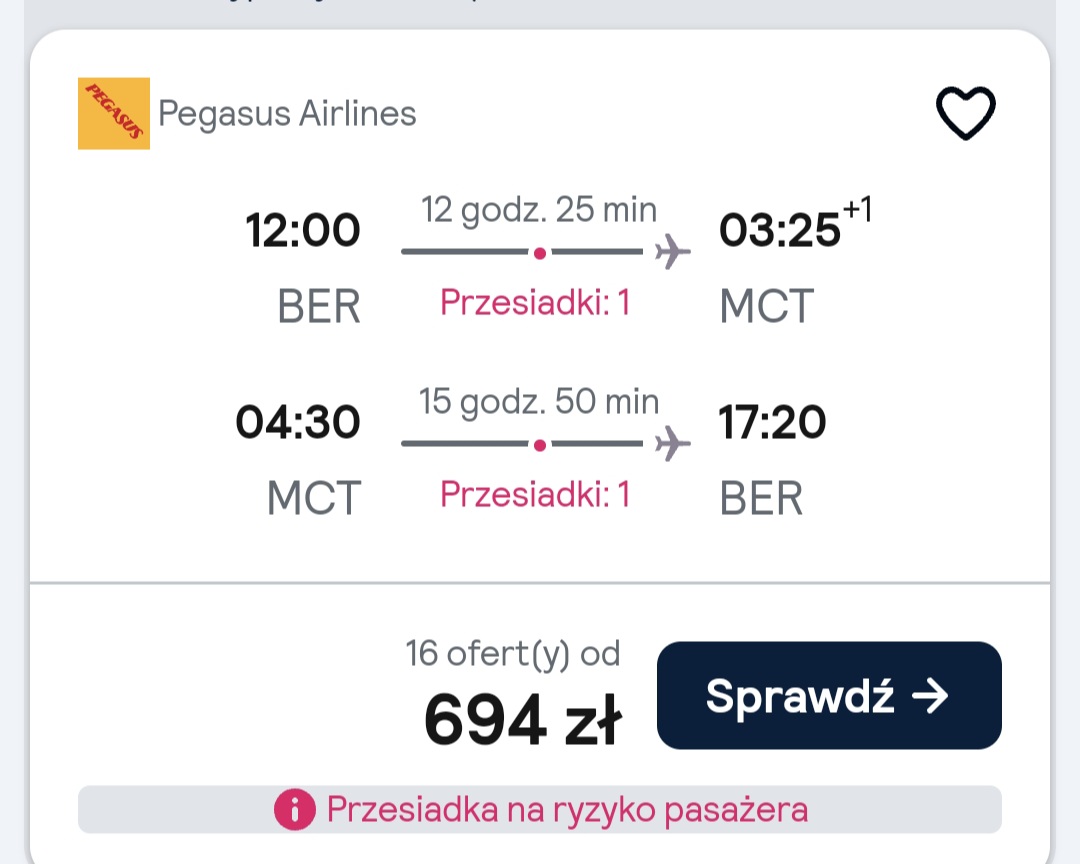Viewport: 1080px width, 864px height.
Task: Click the 04:30 return departure time
Action: pyautogui.click(x=298, y=422)
